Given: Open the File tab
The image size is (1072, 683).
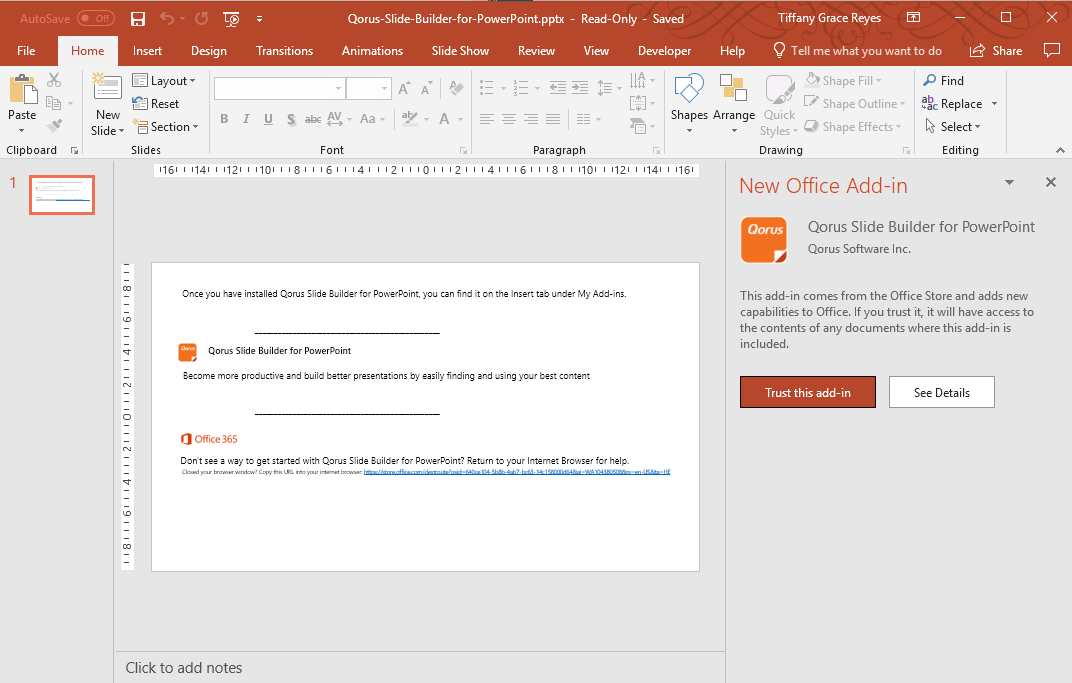Looking at the screenshot, I should click(x=26, y=51).
